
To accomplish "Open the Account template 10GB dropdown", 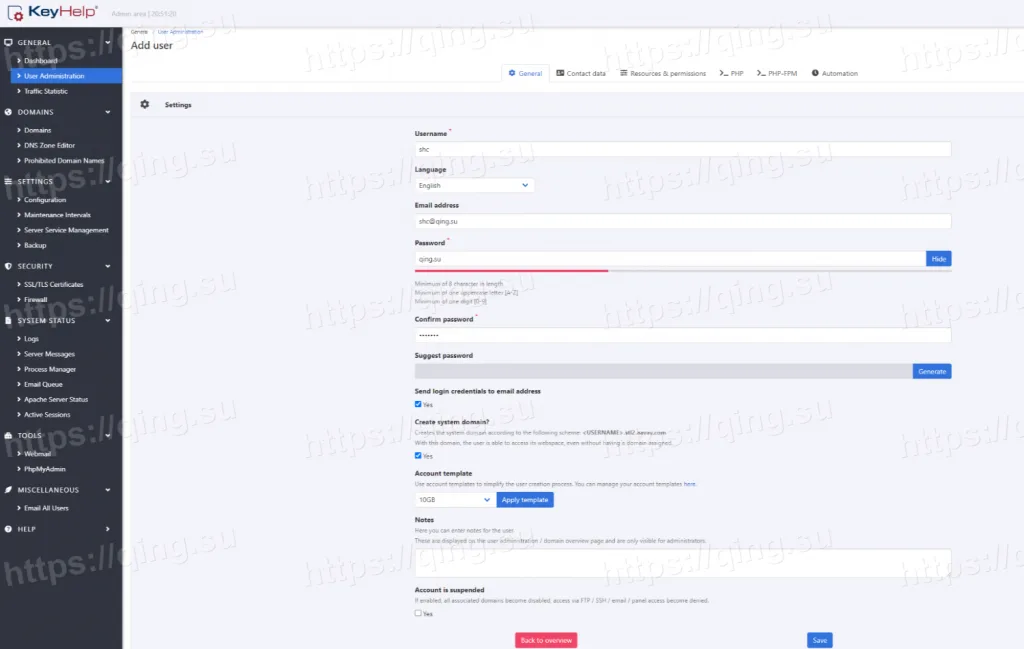I will [x=455, y=499].
